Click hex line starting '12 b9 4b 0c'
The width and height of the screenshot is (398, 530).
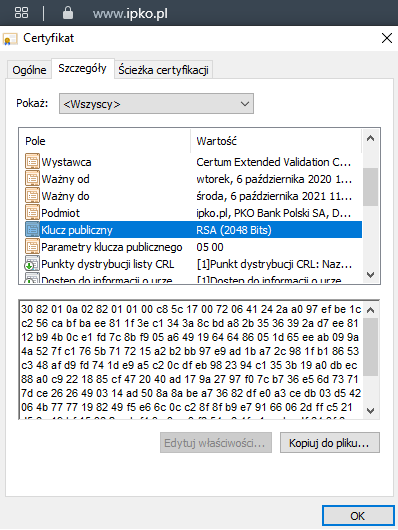[x=190, y=337]
